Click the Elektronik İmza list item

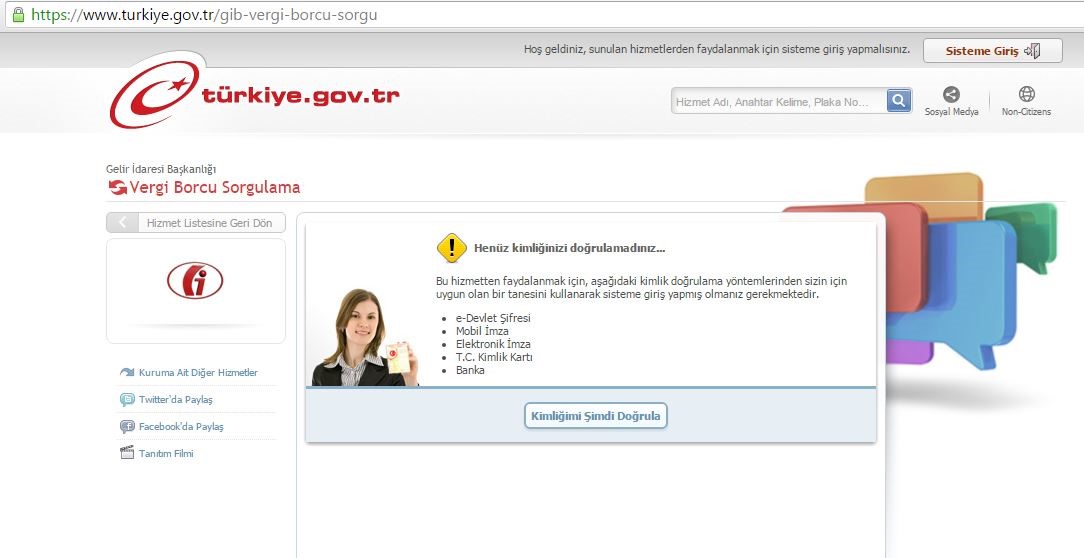[493, 344]
